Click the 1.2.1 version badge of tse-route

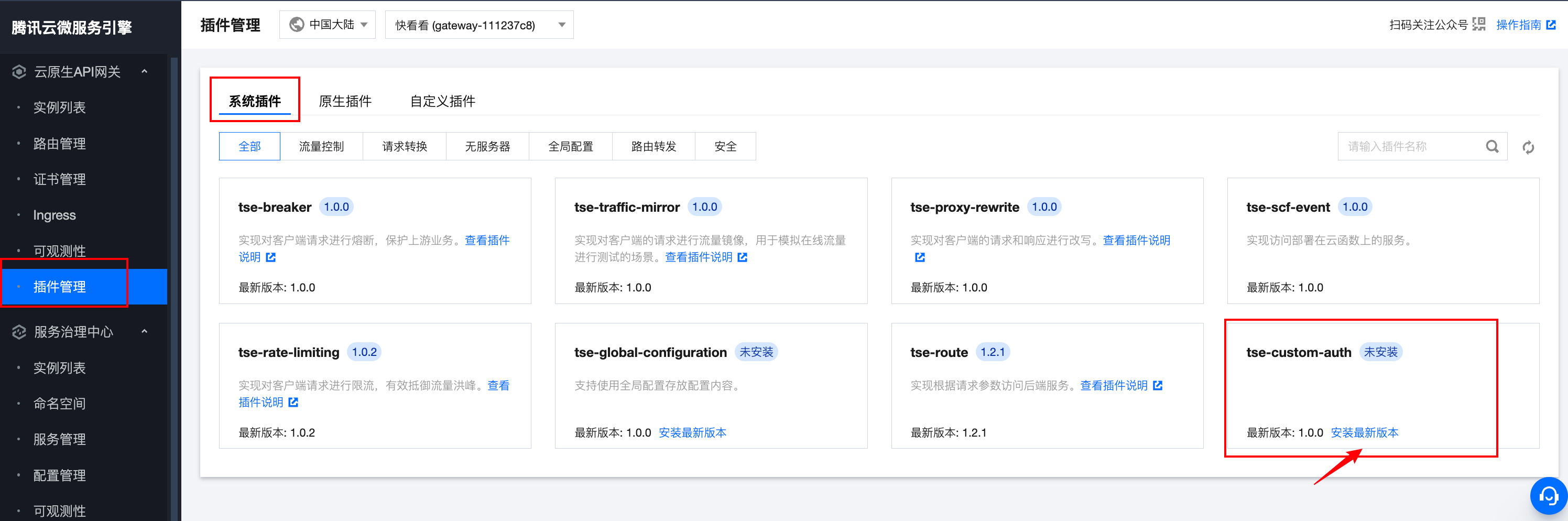pos(992,352)
